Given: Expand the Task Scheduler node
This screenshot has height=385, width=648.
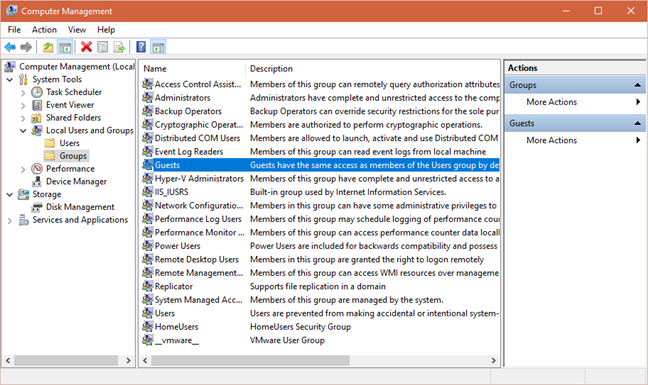Looking at the screenshot, I should point(23,93).
